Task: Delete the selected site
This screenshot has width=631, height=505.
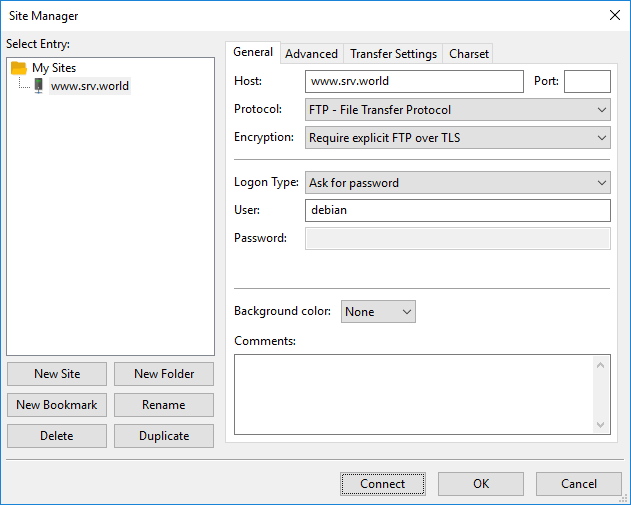Action: point(57,436)
